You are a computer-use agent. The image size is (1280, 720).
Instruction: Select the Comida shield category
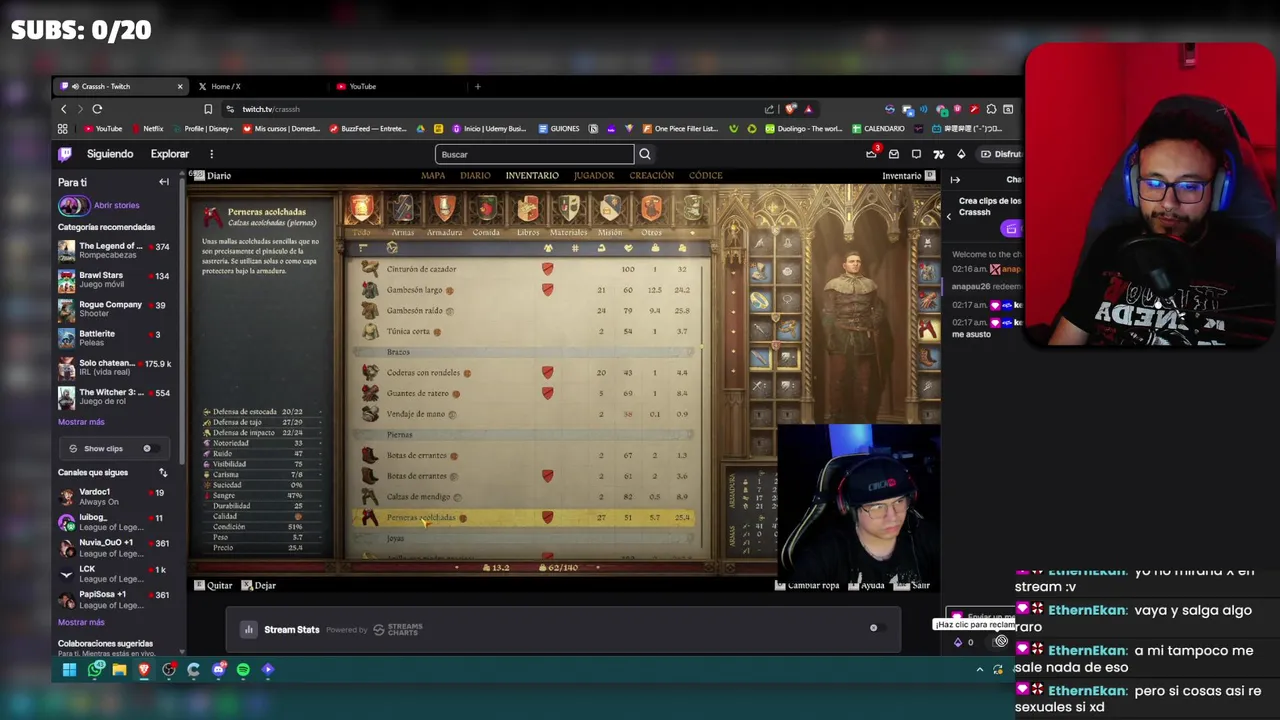pos(486,208)
